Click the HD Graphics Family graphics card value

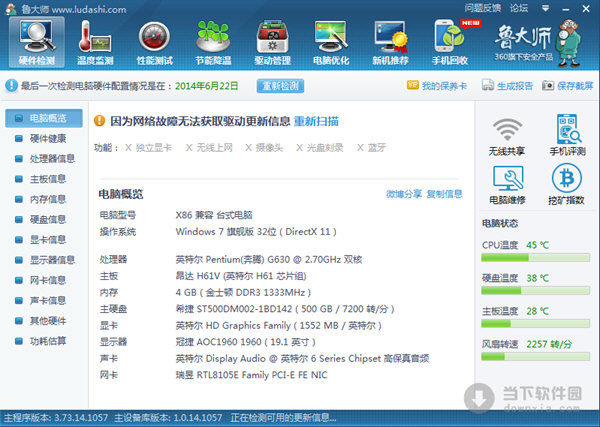point(279,326)
